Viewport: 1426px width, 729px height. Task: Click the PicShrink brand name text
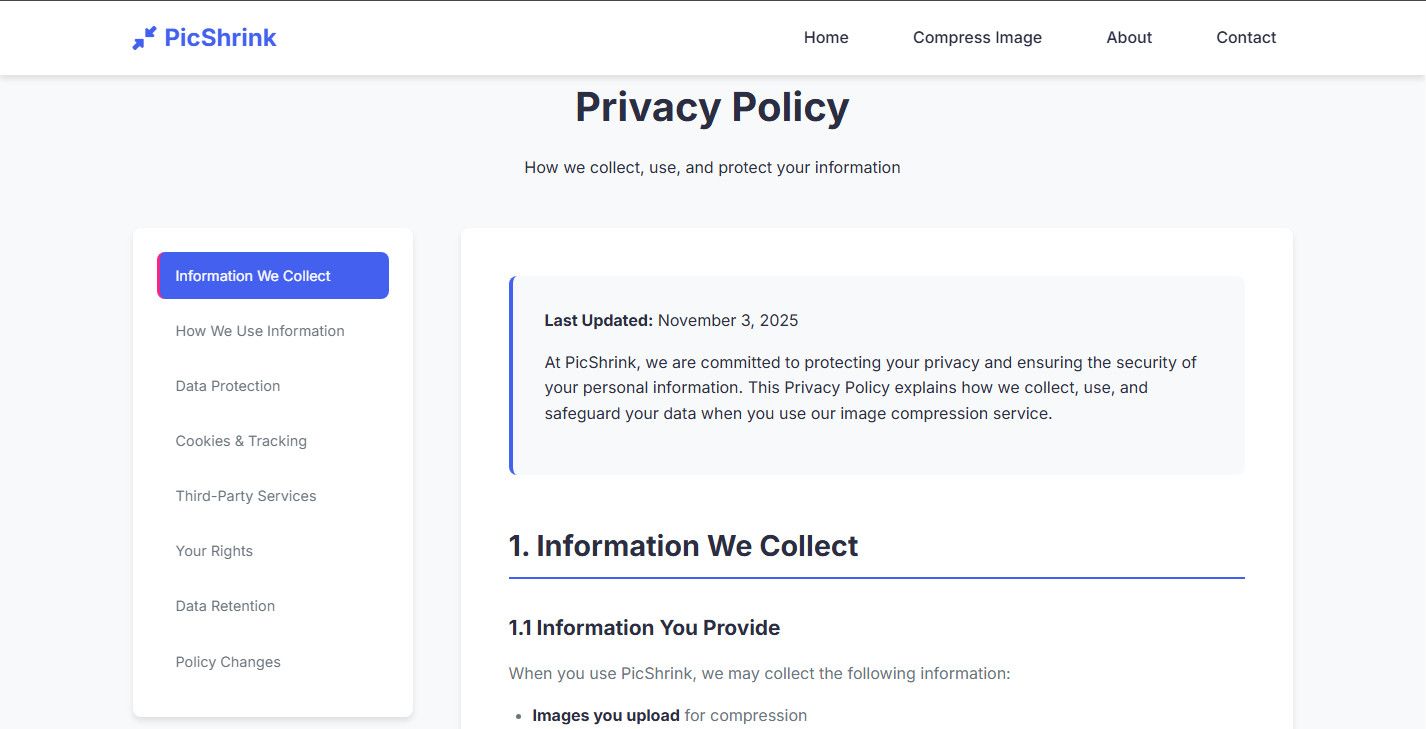click(x=220, y=38)
